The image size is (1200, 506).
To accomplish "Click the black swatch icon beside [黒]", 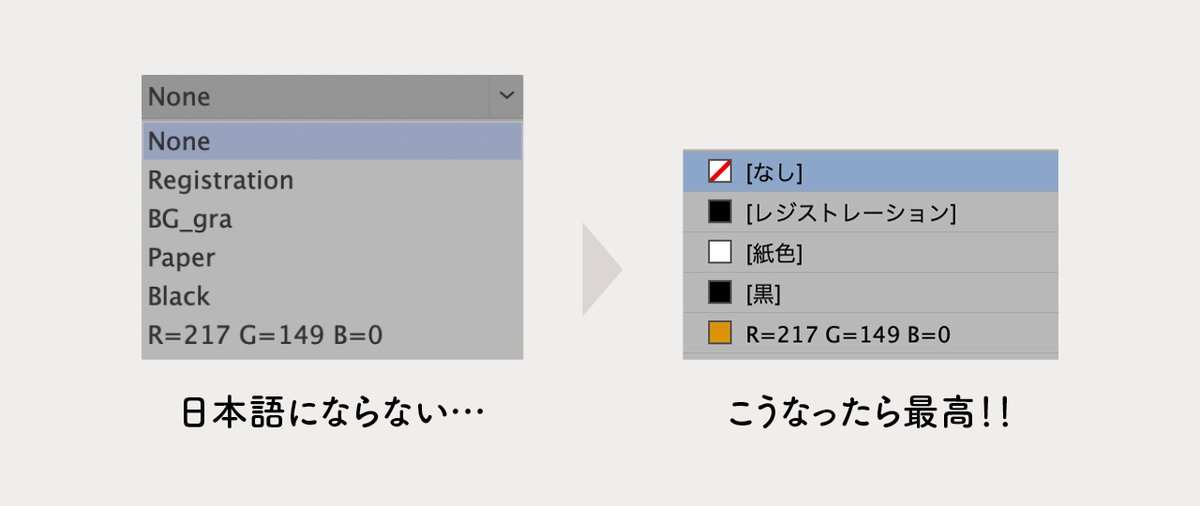I will point(720,293).
